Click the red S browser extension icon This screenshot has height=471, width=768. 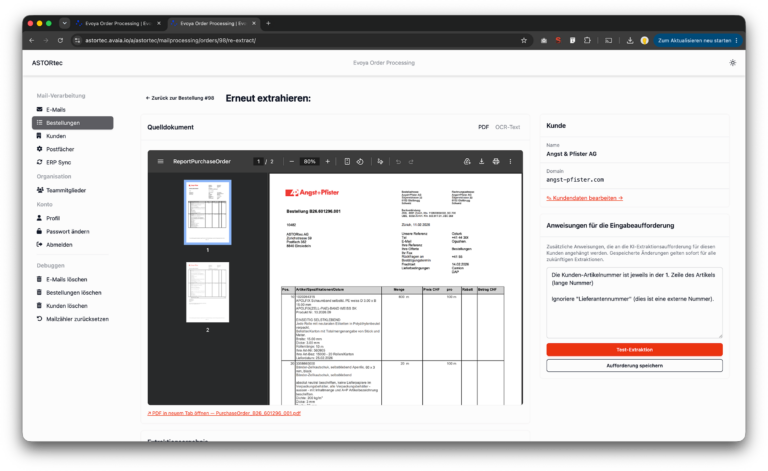coord(558,41)
